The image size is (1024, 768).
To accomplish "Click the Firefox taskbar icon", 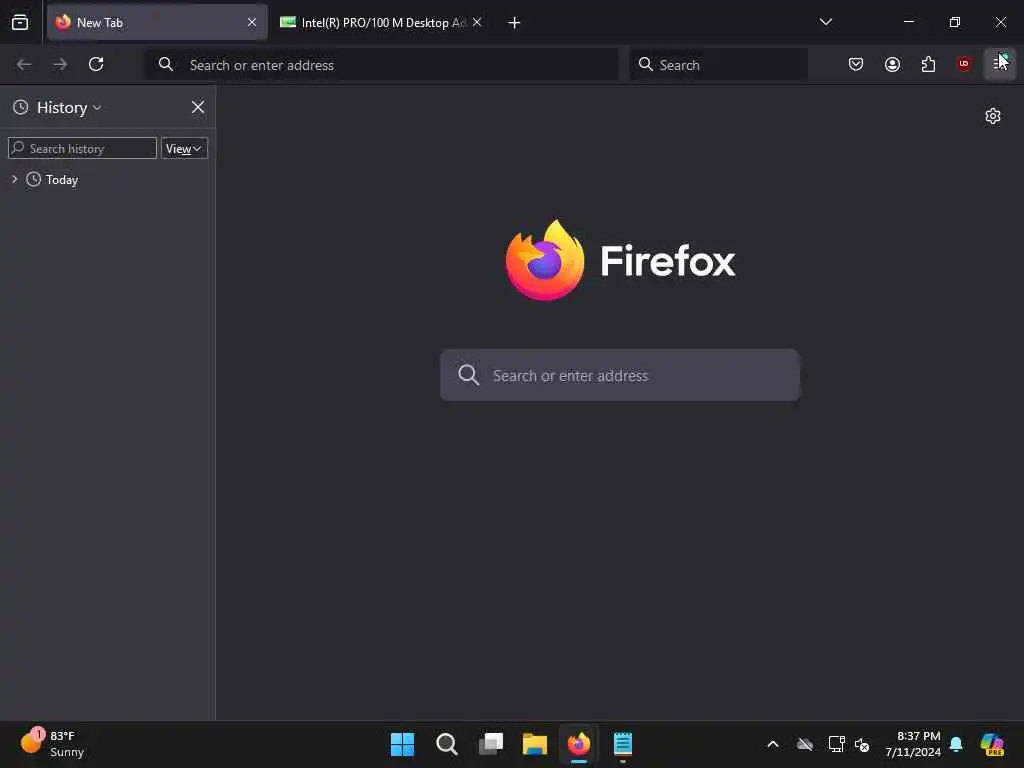I will [x=579, y=744].
